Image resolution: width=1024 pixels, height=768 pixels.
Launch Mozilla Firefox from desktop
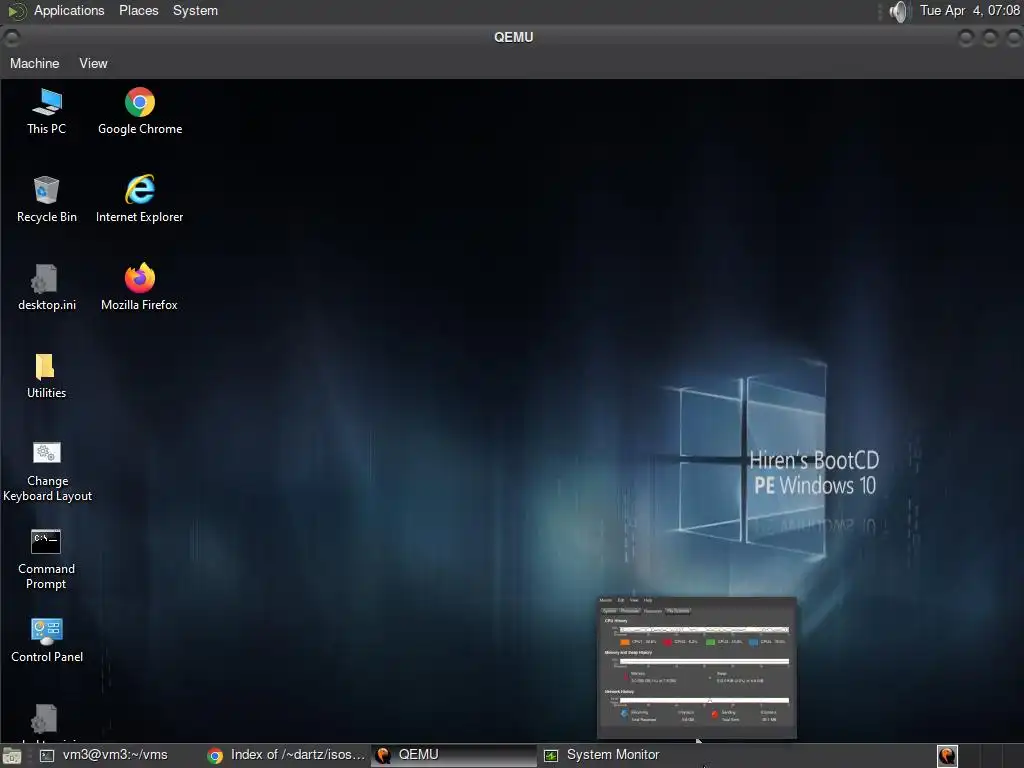[139, 287]
